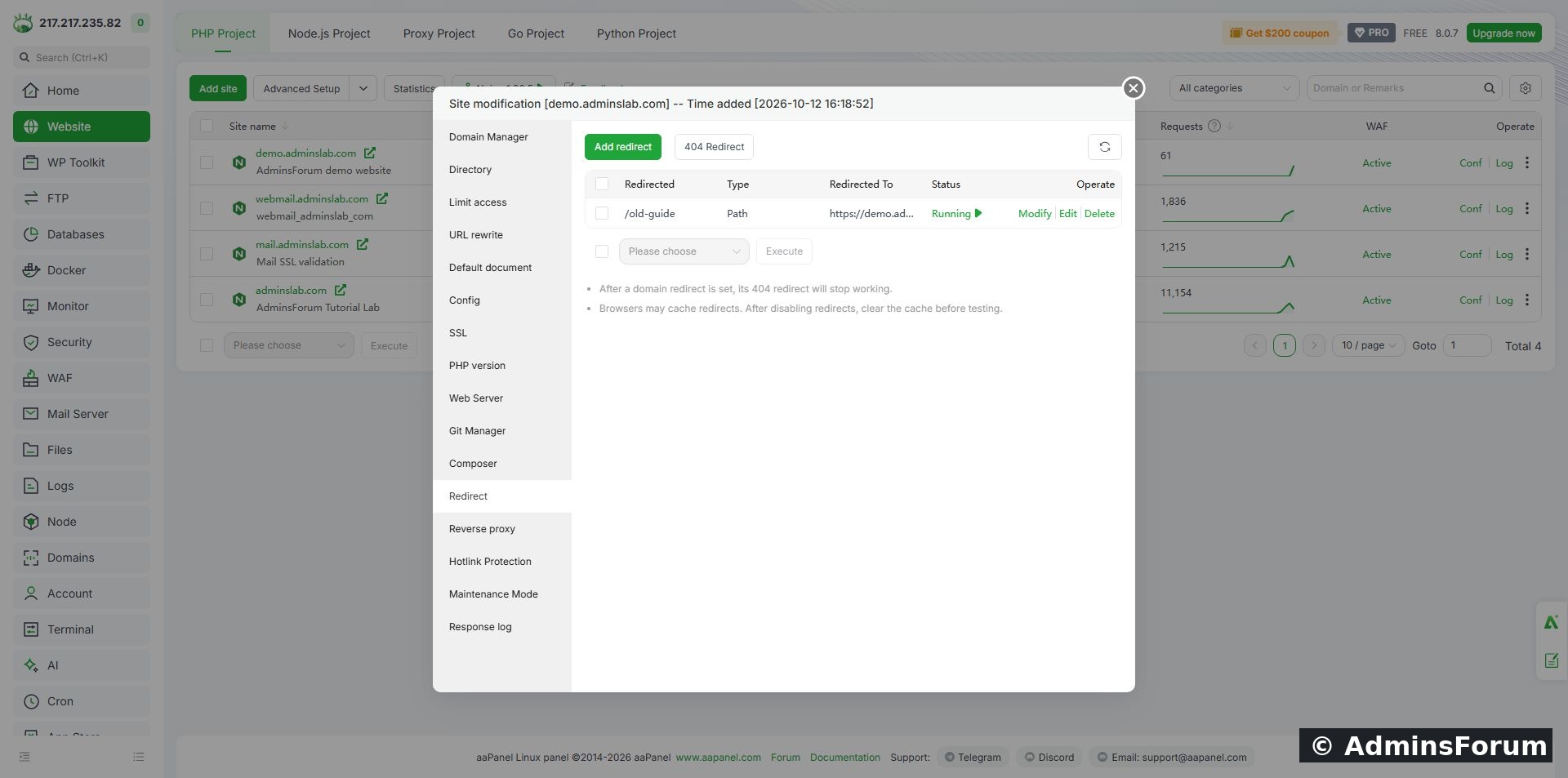This screenshot has height=778, width=1568.
Task: Select Reverse proxy in the site modification menu
Action: tap(502, 529)
